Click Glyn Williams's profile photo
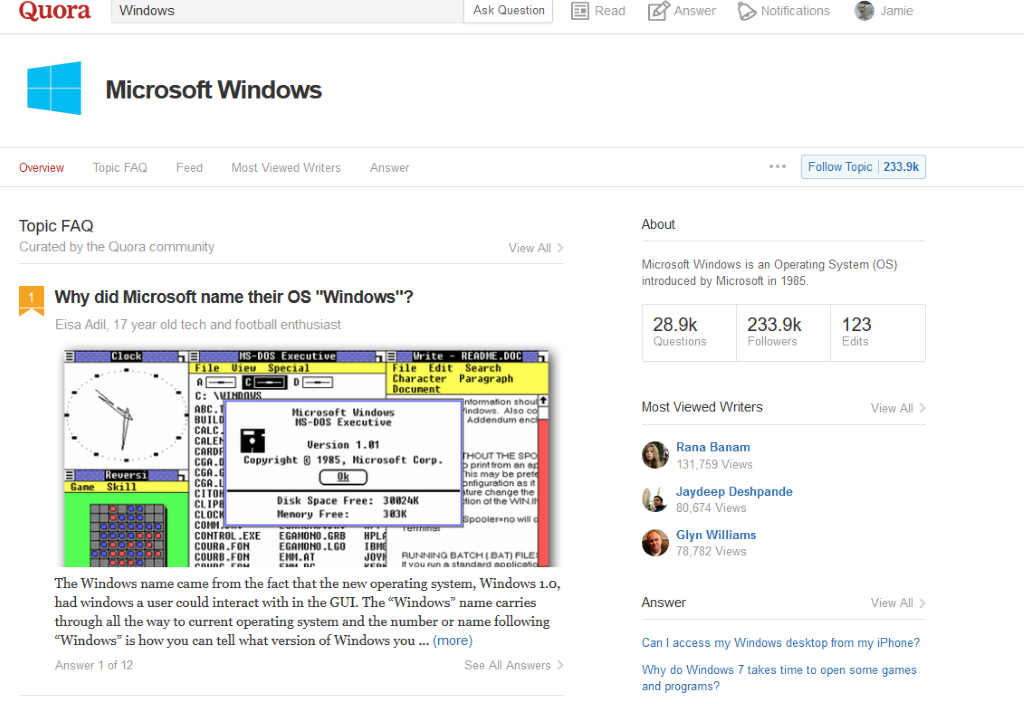The width and height of the screenshot is (1024, 704). 655,543
